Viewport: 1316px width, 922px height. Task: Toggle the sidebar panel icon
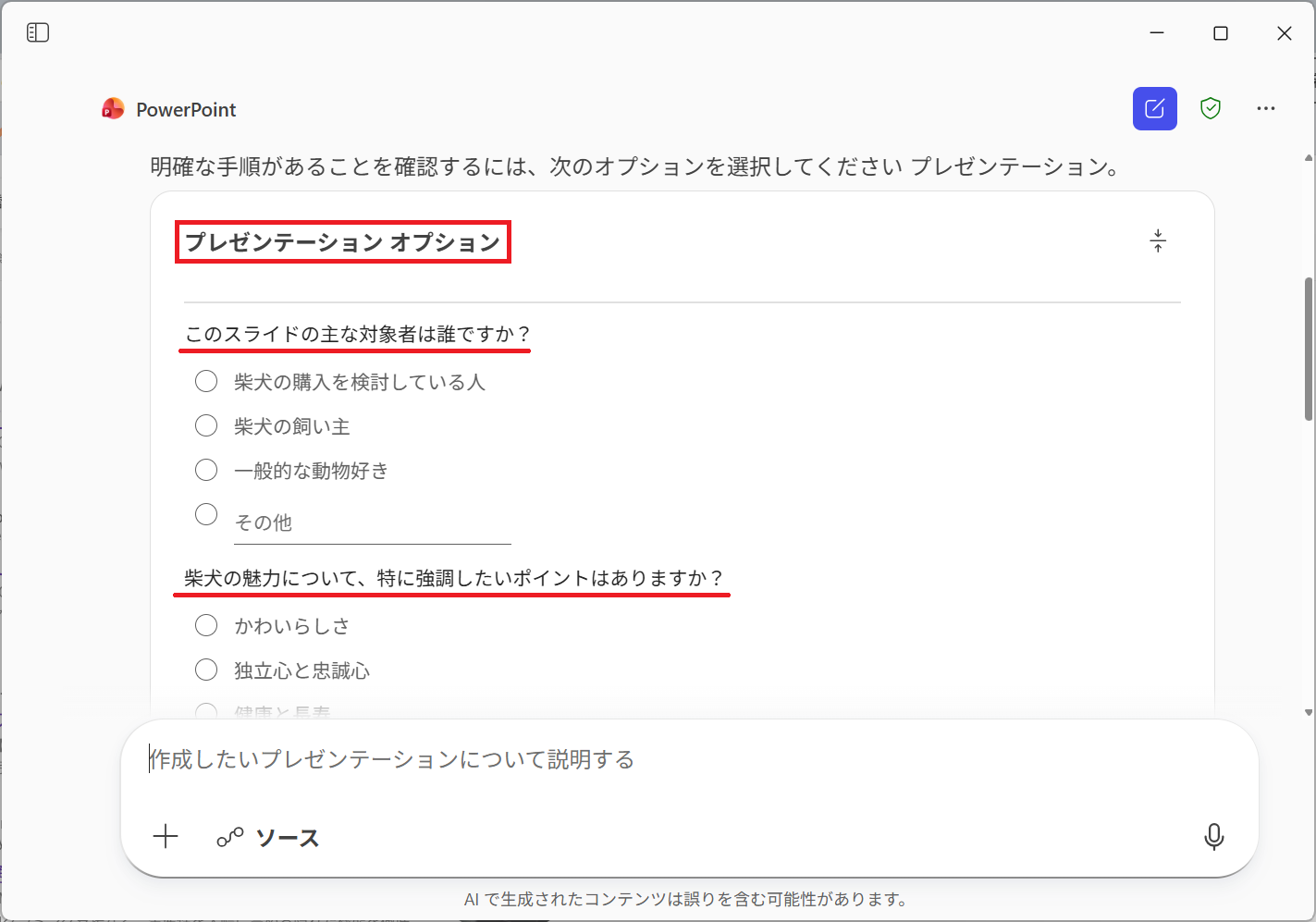coord(38,33)
